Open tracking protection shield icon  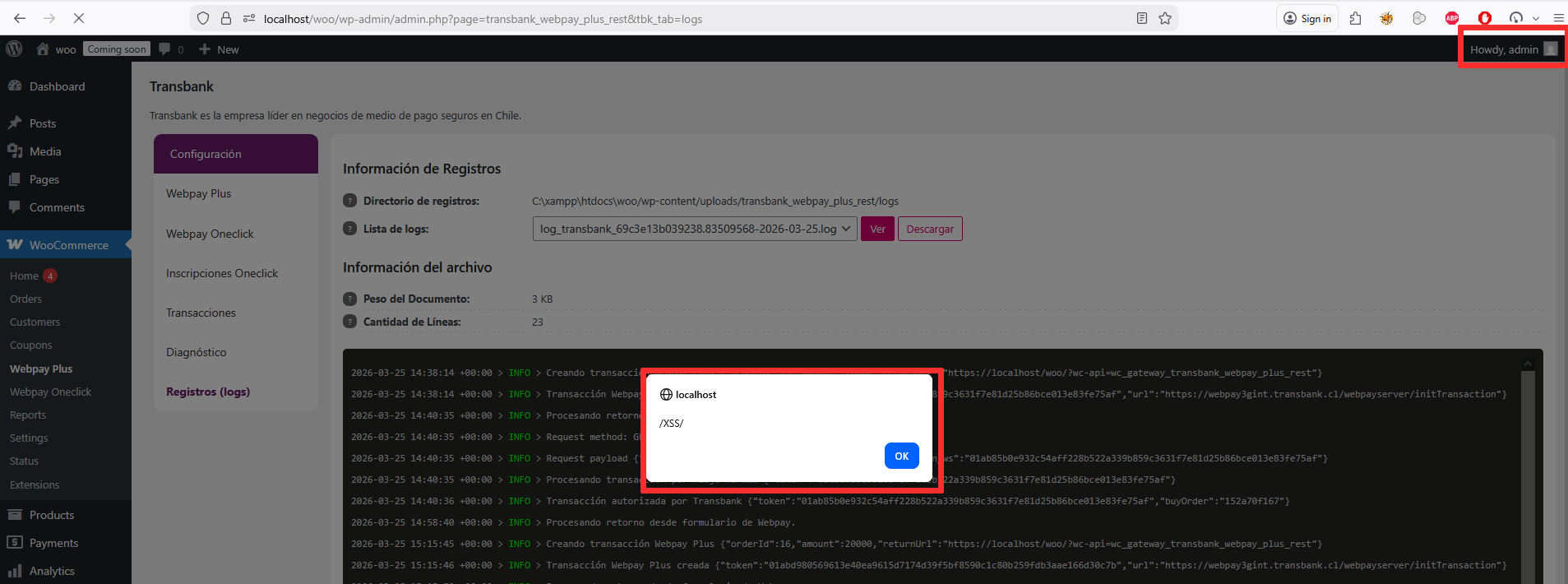pos(203,18)
